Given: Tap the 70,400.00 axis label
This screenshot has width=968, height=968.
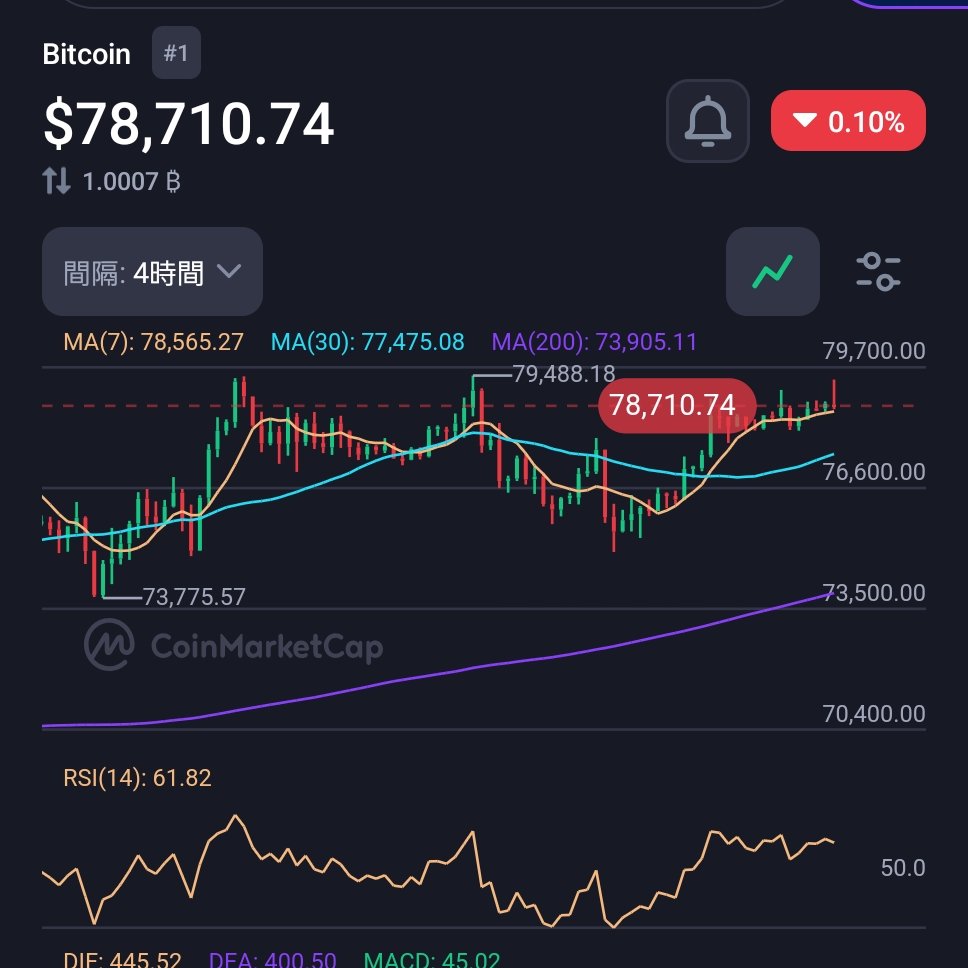Looking at the screenshot, I should [874, 714].
